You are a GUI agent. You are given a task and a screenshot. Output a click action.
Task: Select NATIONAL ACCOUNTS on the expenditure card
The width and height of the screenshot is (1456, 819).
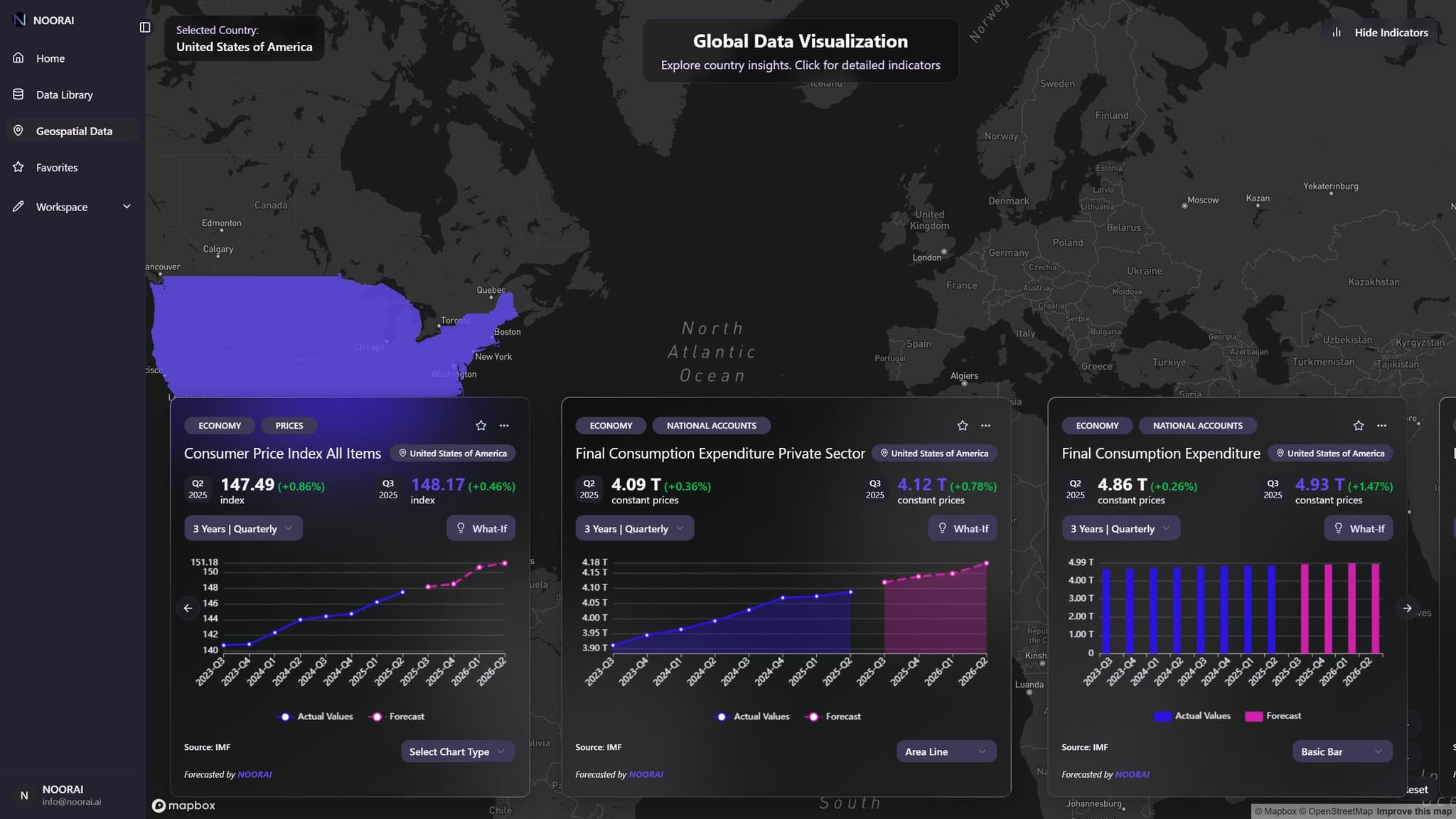click(x=1197, y=425)
